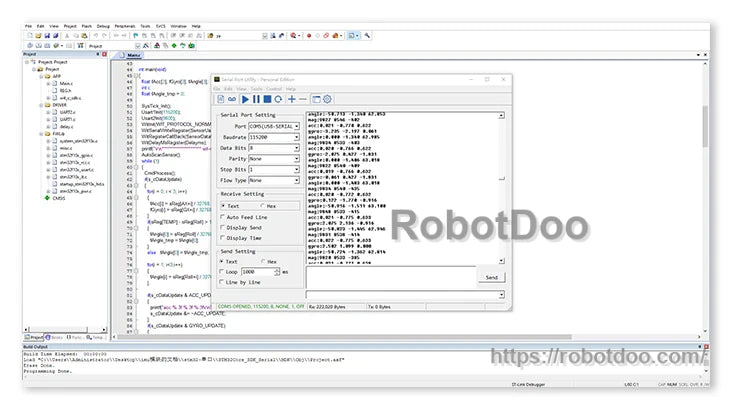Click the Translate icon in build toolbar

[x=30, y=46]
